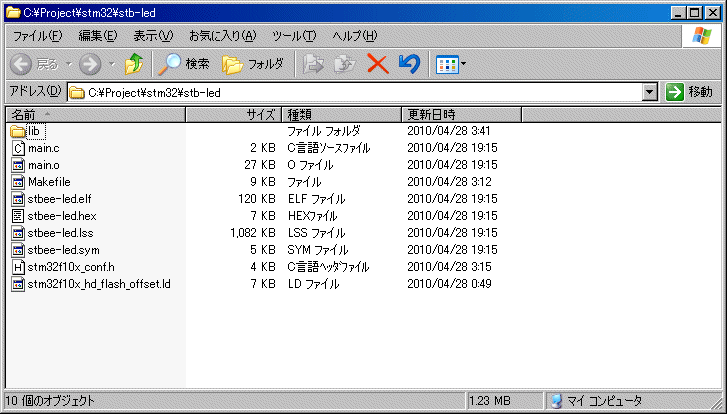
Task: Open the Tools (ツール) menu
Action: 294,36
